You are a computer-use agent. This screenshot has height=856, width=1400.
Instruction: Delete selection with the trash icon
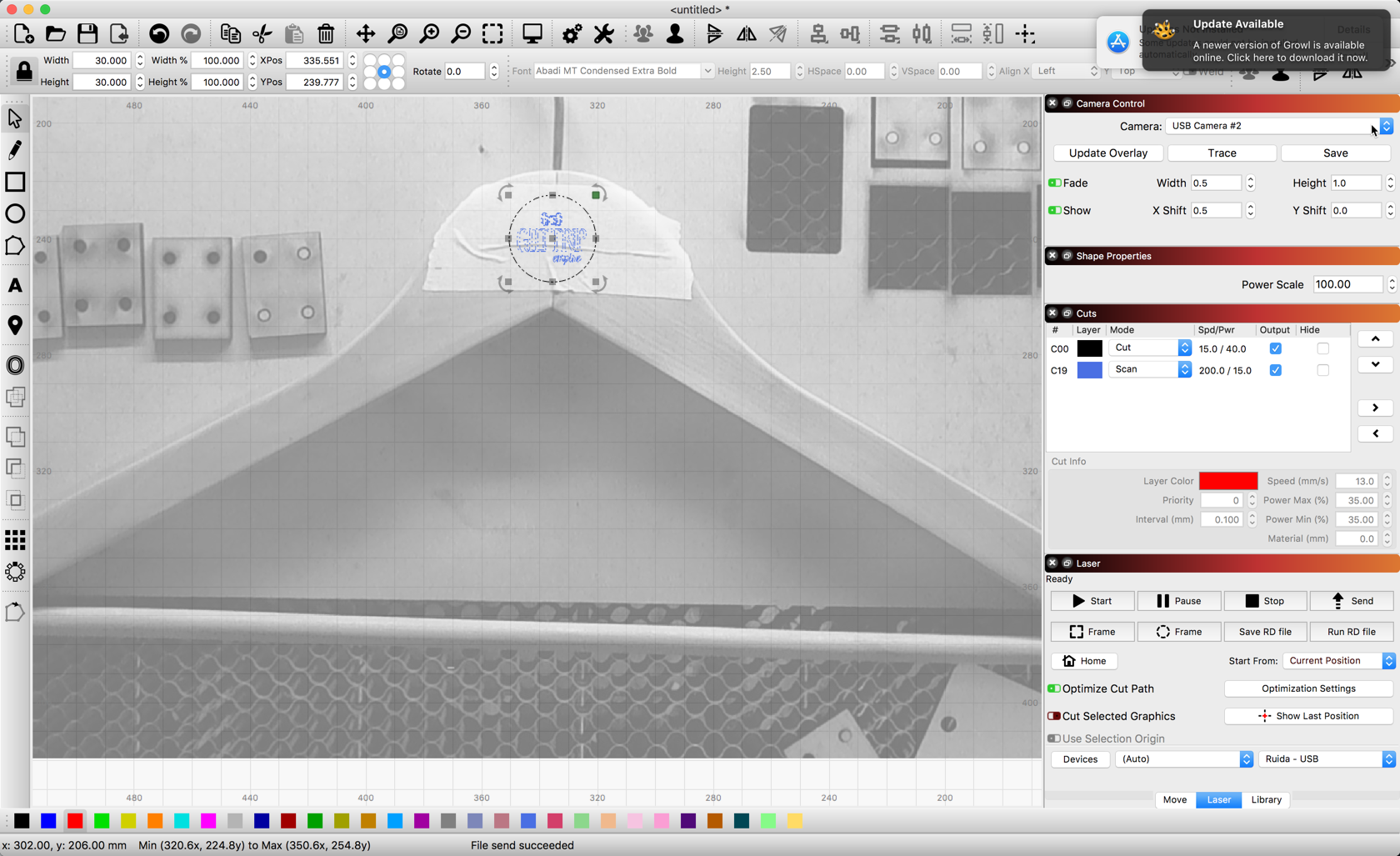(x=326, y=34)
